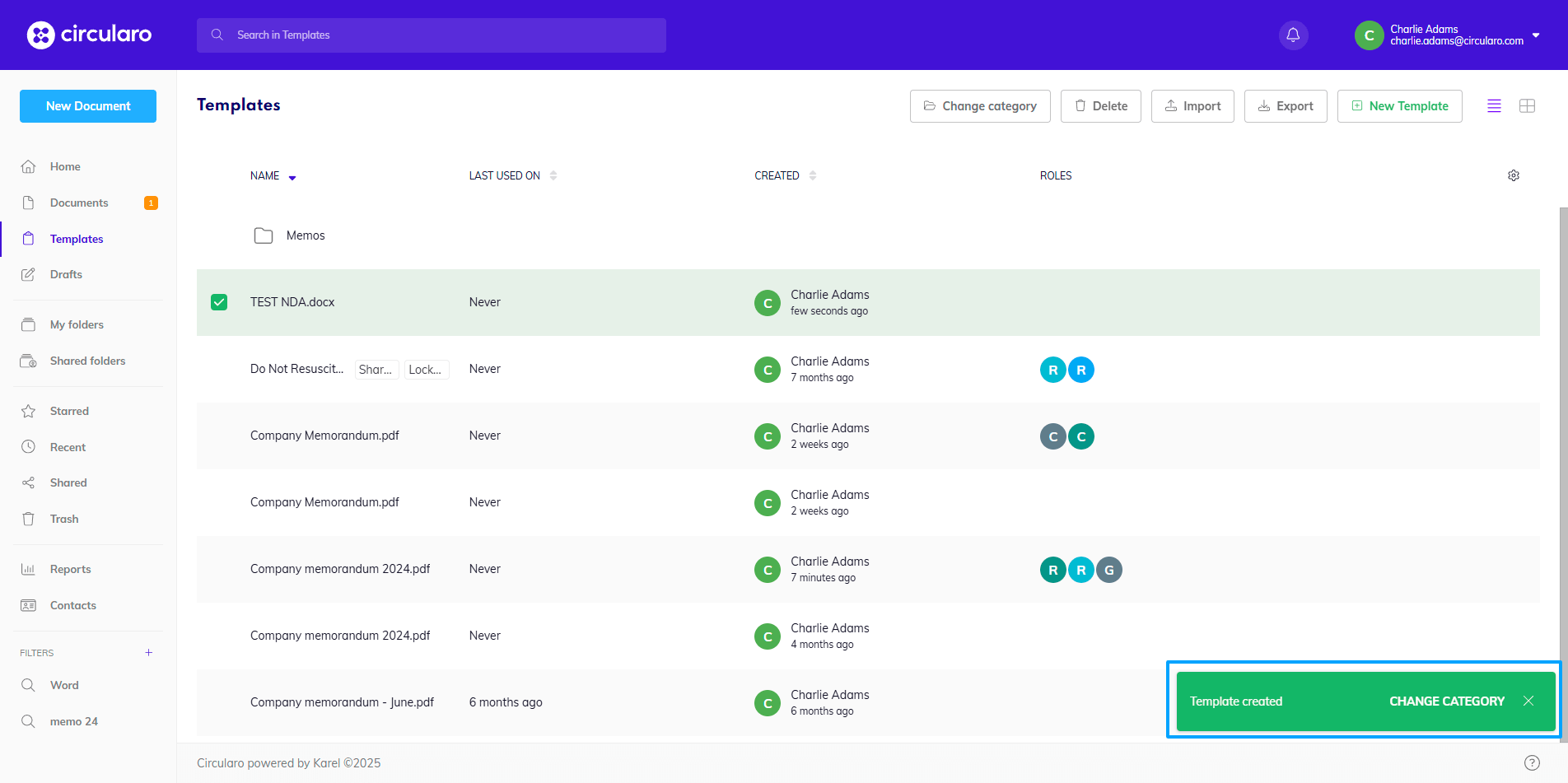Viewport: 1568px width, 783px height.
Task: Click the help question mark icon
Action: pos(1531,762)
